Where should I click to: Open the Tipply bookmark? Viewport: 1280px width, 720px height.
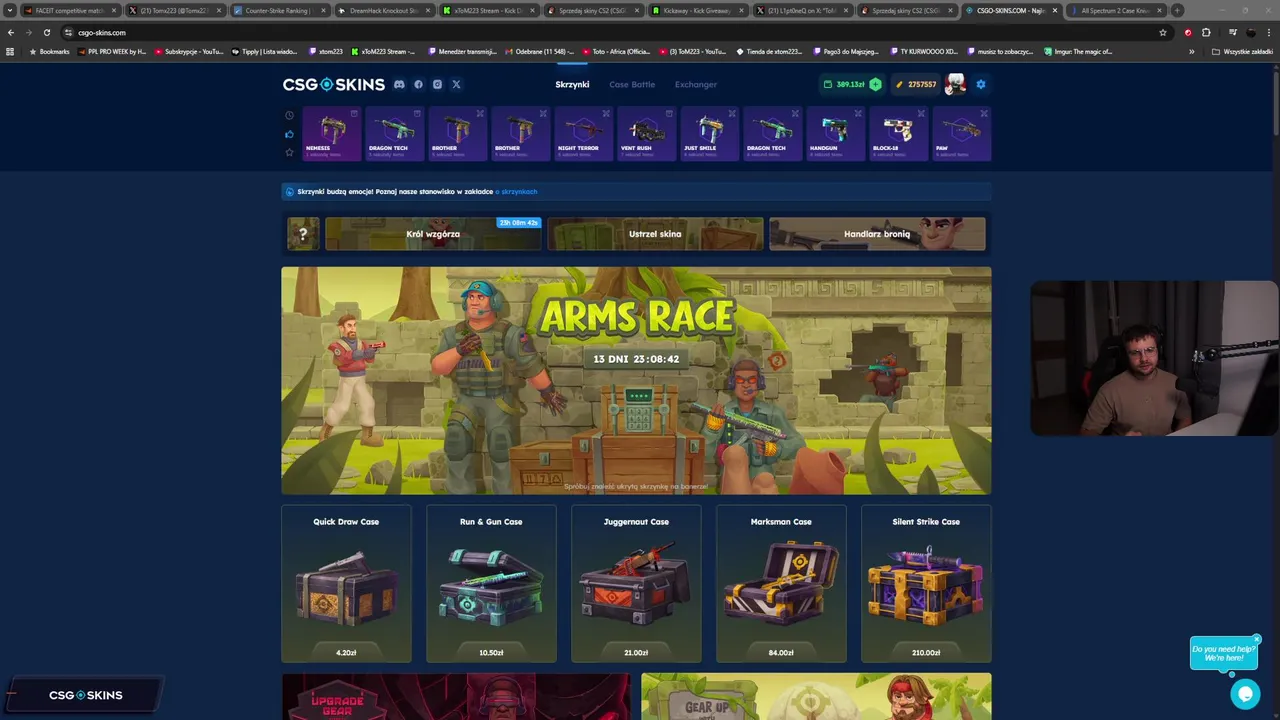pos(264,51)
